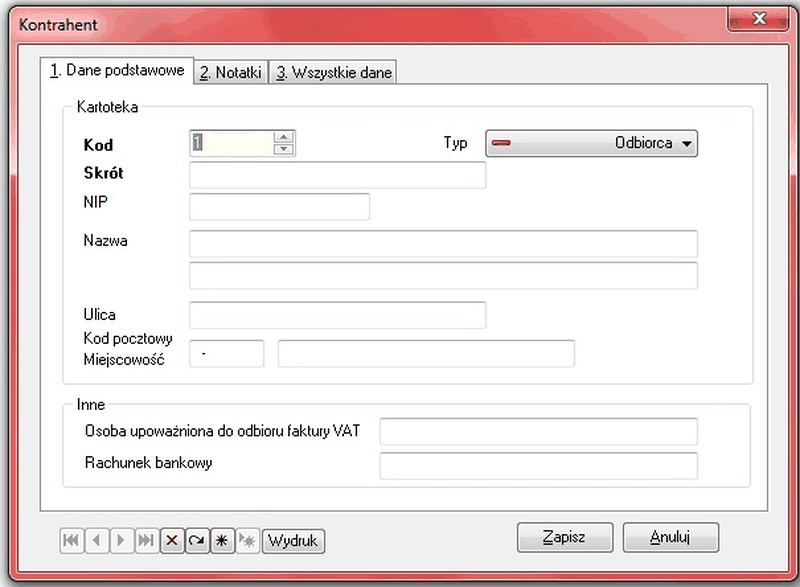Click the Kod pocztowy field with dash
800x587 pixels.
[x=227, y=353]
